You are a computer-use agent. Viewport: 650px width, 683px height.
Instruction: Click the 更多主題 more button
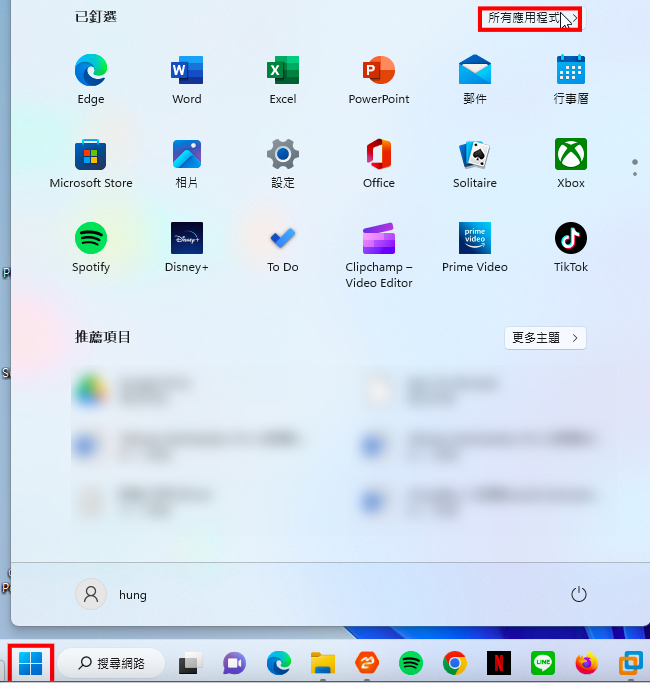545,338
